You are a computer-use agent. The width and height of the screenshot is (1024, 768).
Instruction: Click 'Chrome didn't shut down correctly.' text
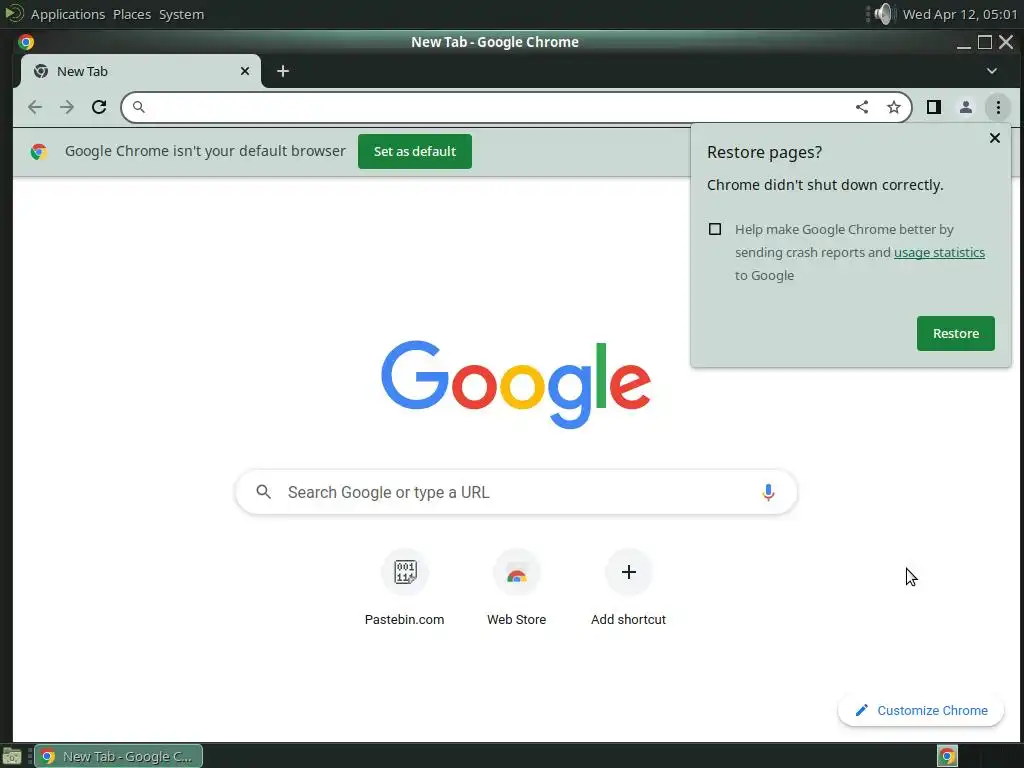825,185
